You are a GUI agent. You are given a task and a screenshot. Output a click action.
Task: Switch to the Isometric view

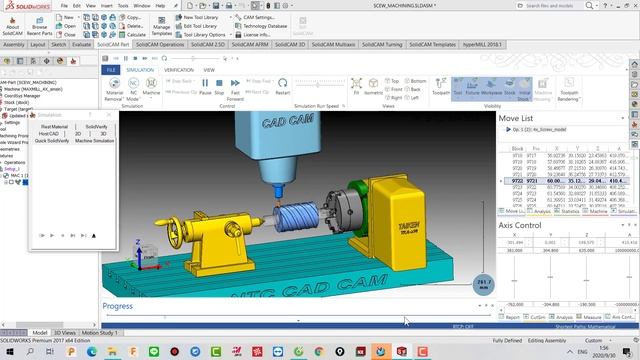[x=373, y=87]
